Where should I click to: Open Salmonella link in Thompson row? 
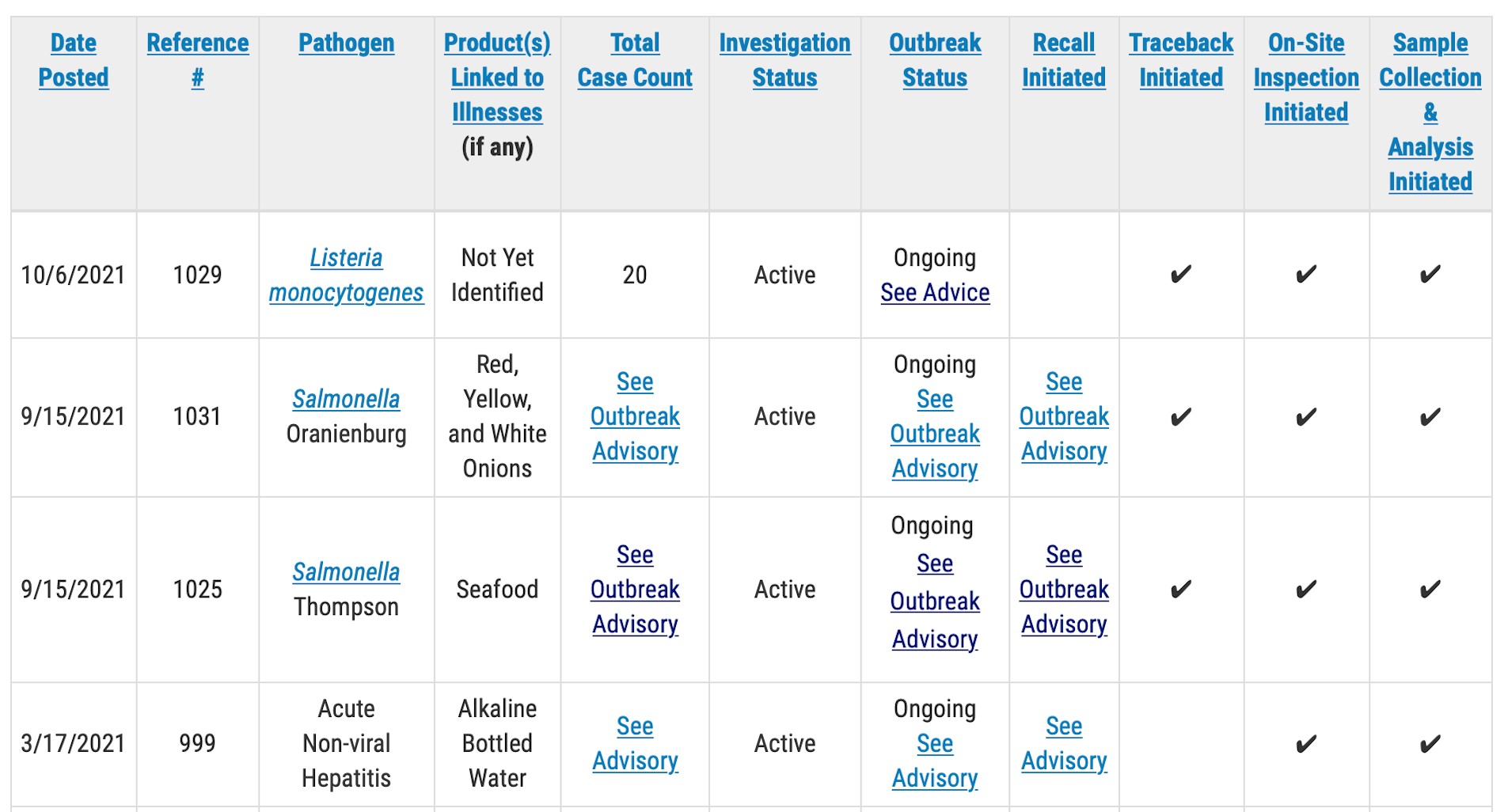coord(346,571)
